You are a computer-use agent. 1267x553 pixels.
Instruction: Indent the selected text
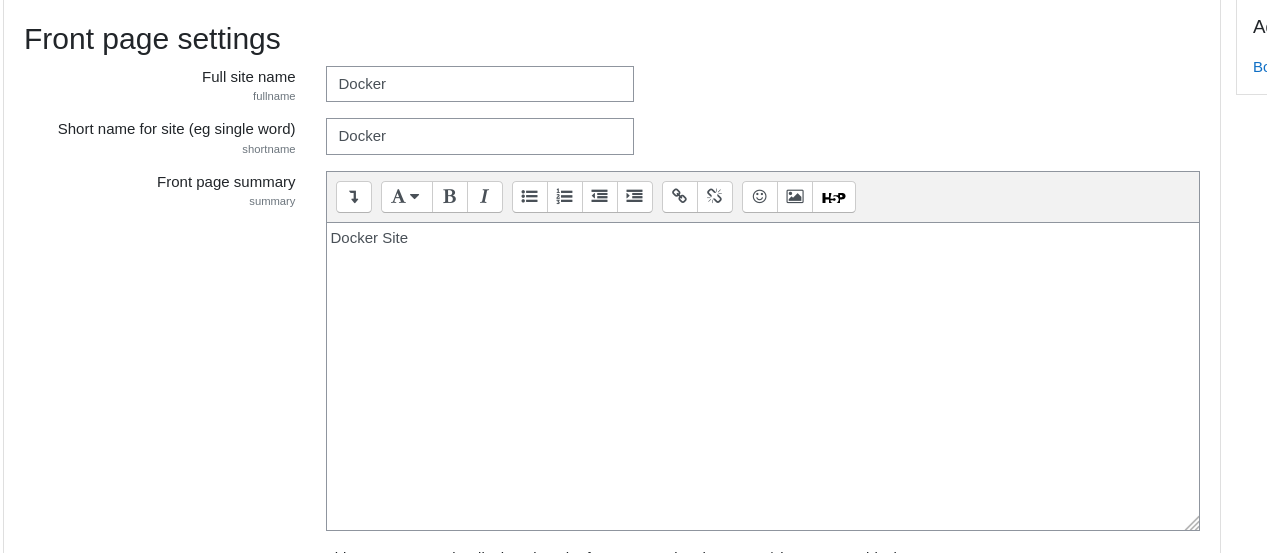635,197
